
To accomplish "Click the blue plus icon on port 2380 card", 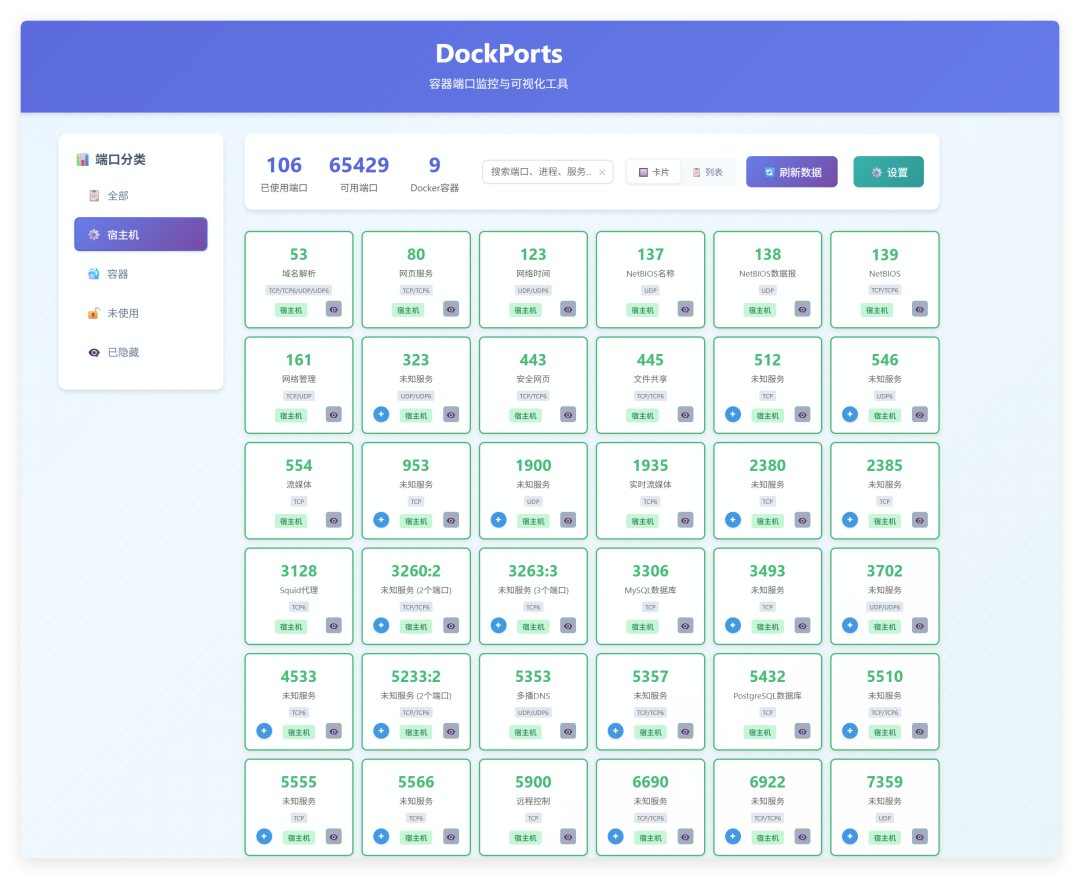I will tap(733, 520).
